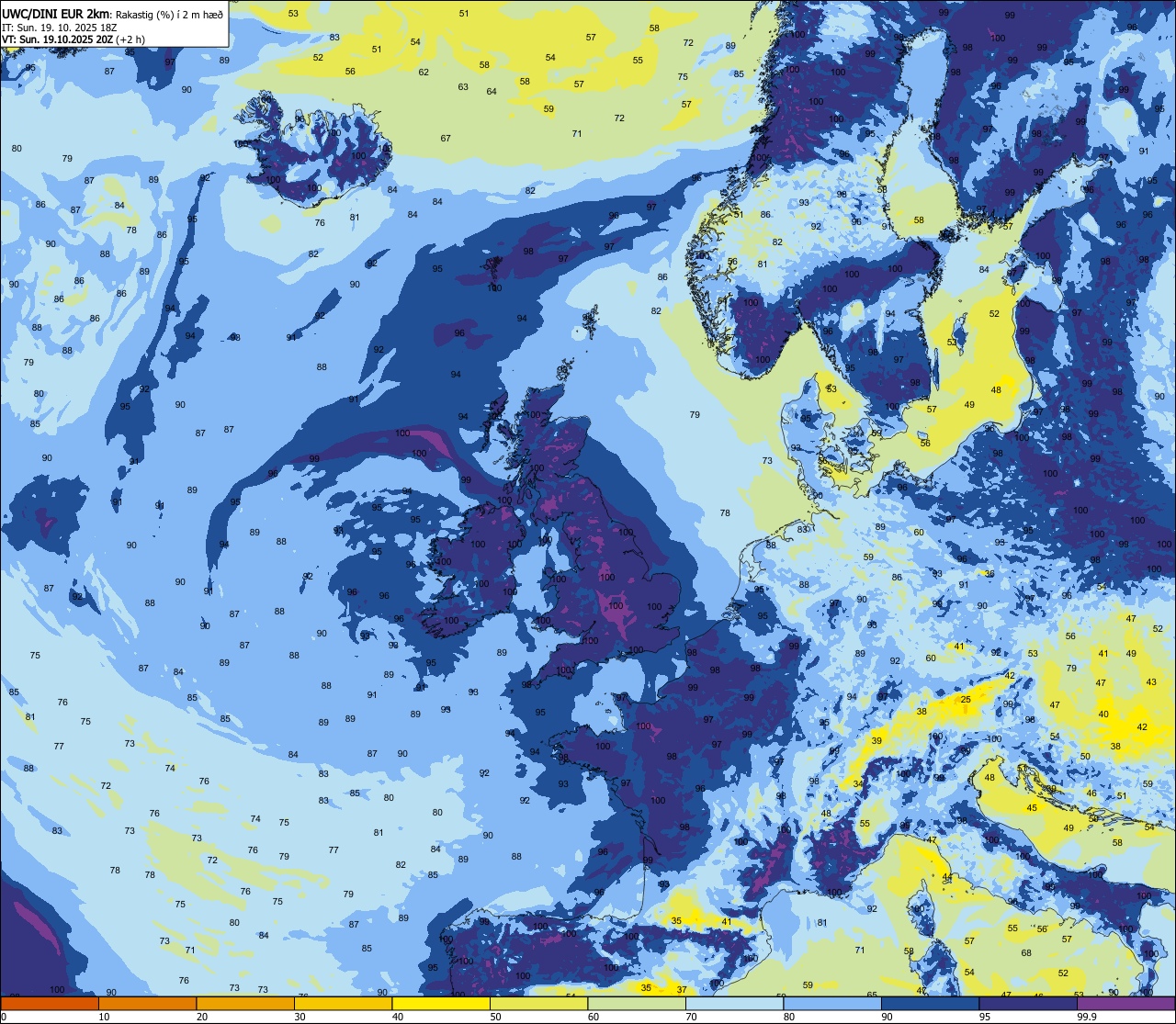Click the humidity value '64' in the northern yellow area
This screenshot has width=1176, height=1024.
pyautogui.click(x=492, y=91)
